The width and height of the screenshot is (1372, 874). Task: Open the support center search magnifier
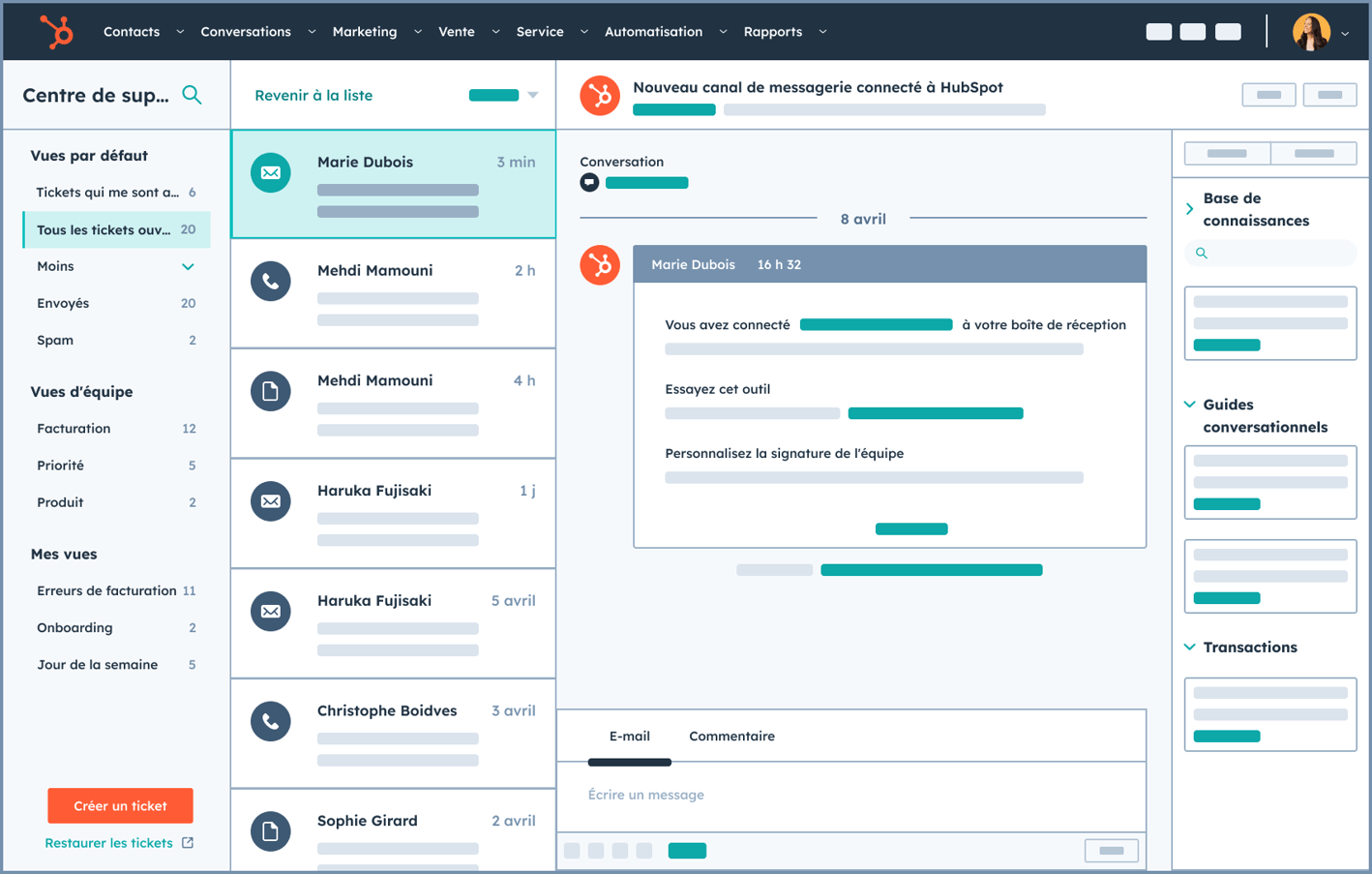click(x=192, y=95)
